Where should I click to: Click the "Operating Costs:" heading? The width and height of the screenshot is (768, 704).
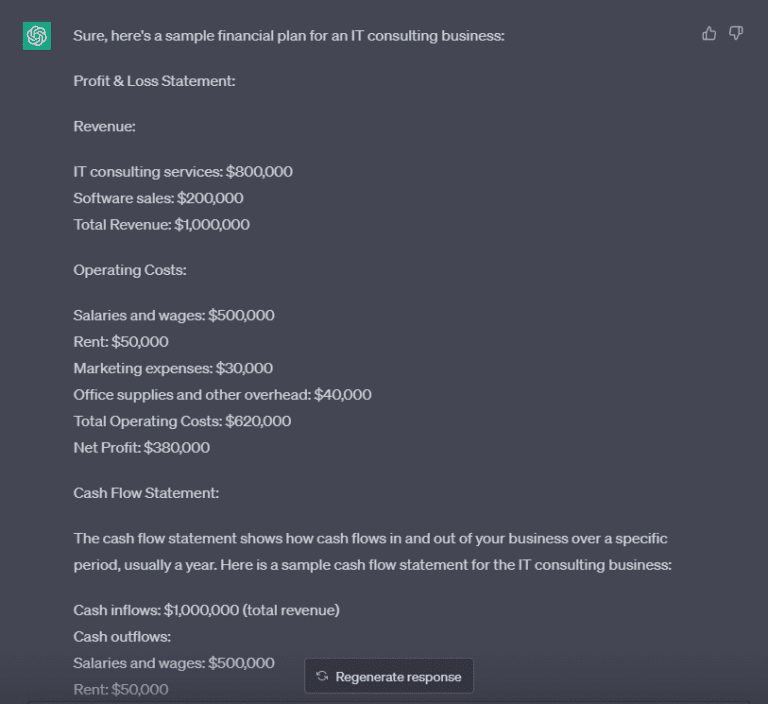point(130,270)
